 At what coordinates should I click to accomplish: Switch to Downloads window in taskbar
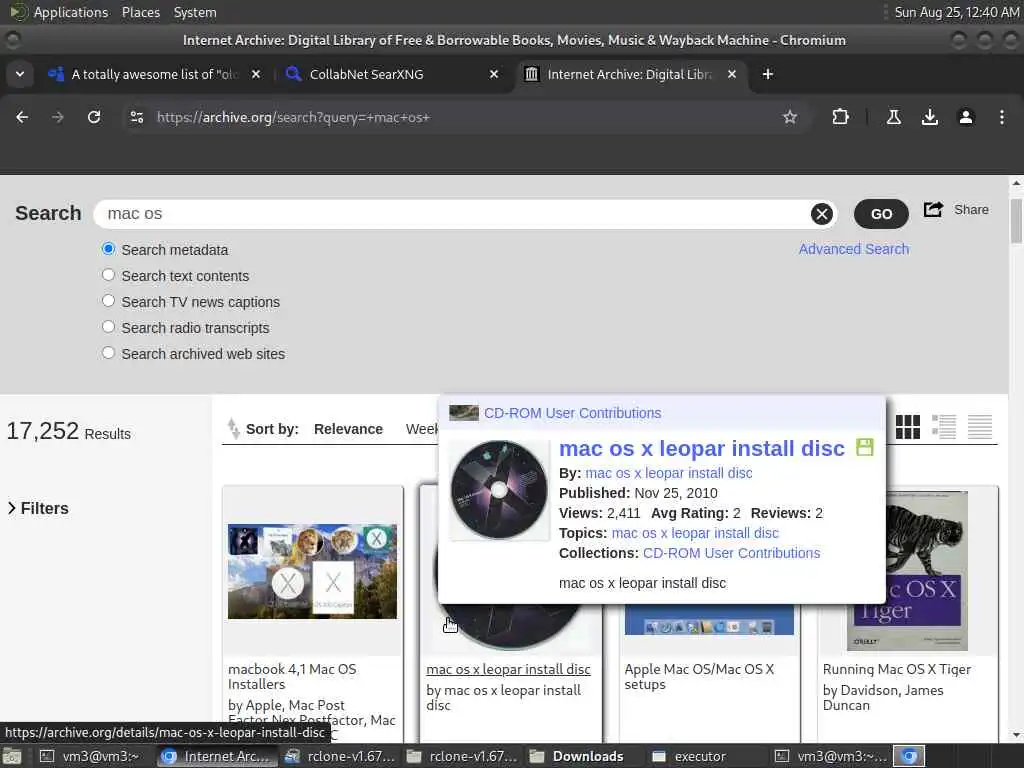[x=577, y=756]
